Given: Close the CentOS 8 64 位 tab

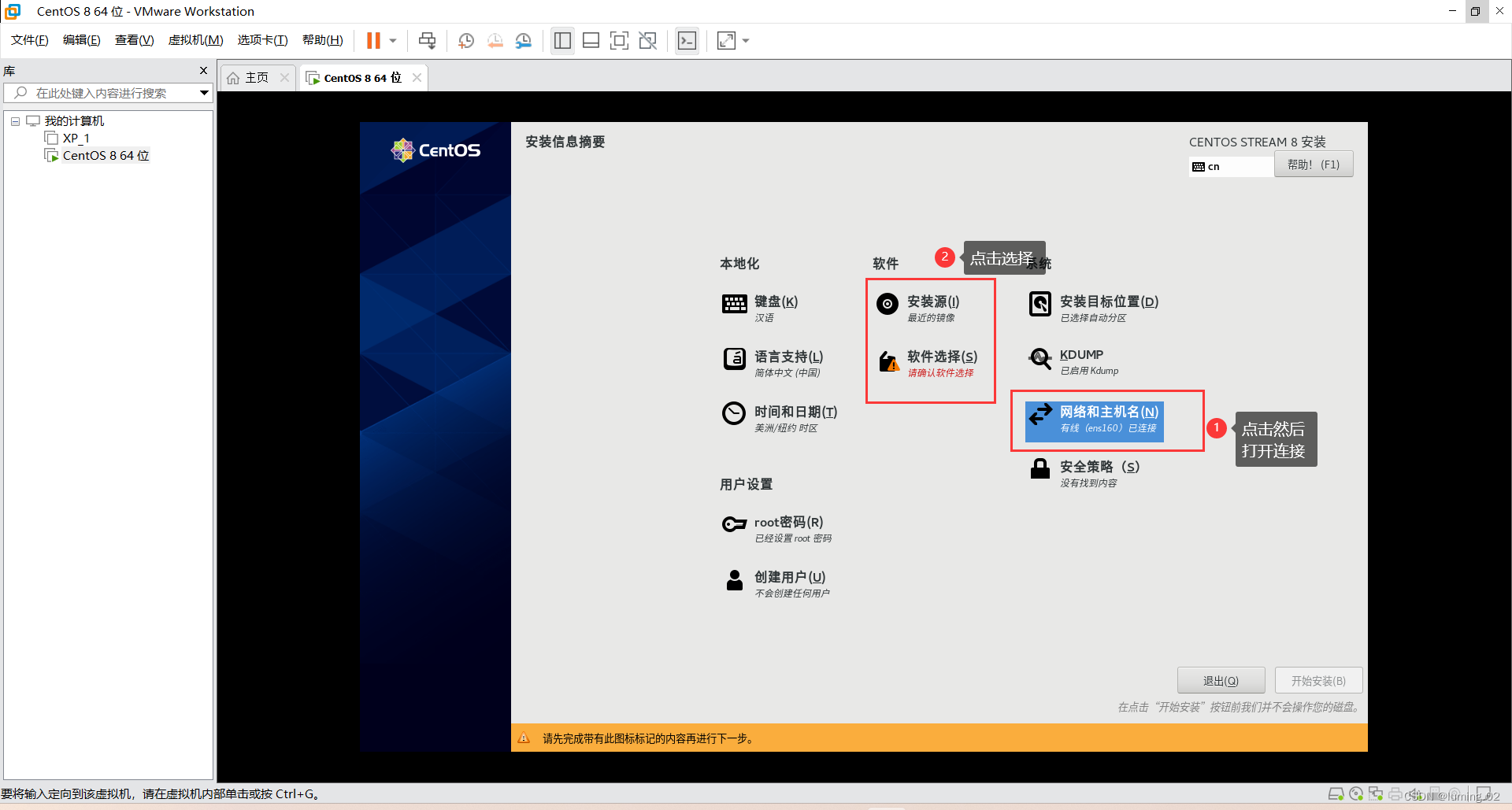Looking at the screenshot, I should pyautogui.click(x=417, y=77).
